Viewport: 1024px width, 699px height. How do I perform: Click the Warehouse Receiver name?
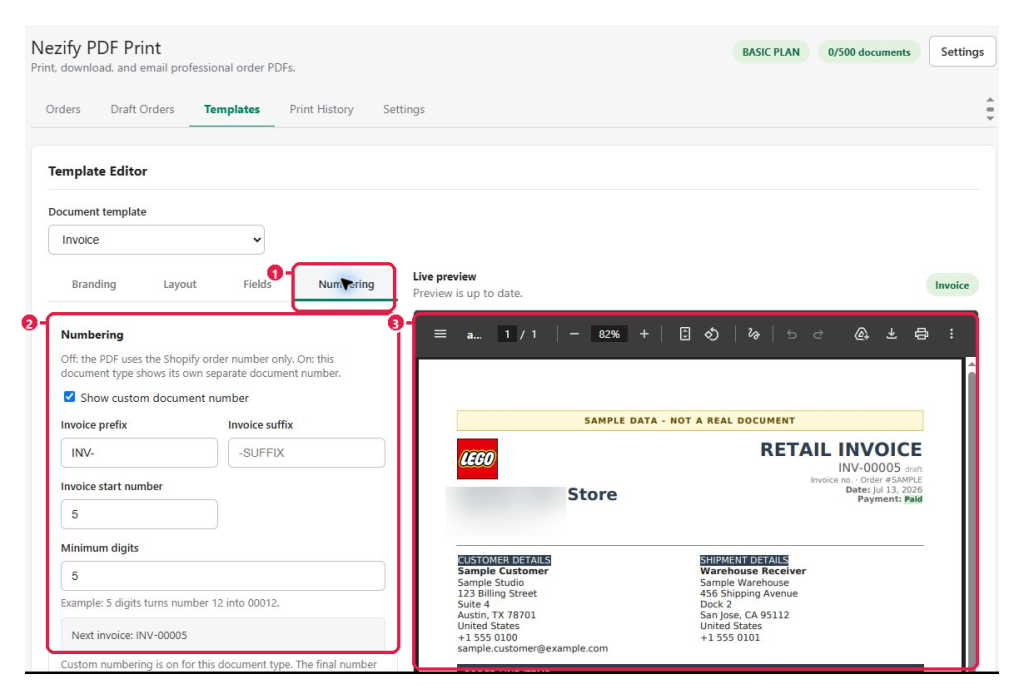pos(753,571)
